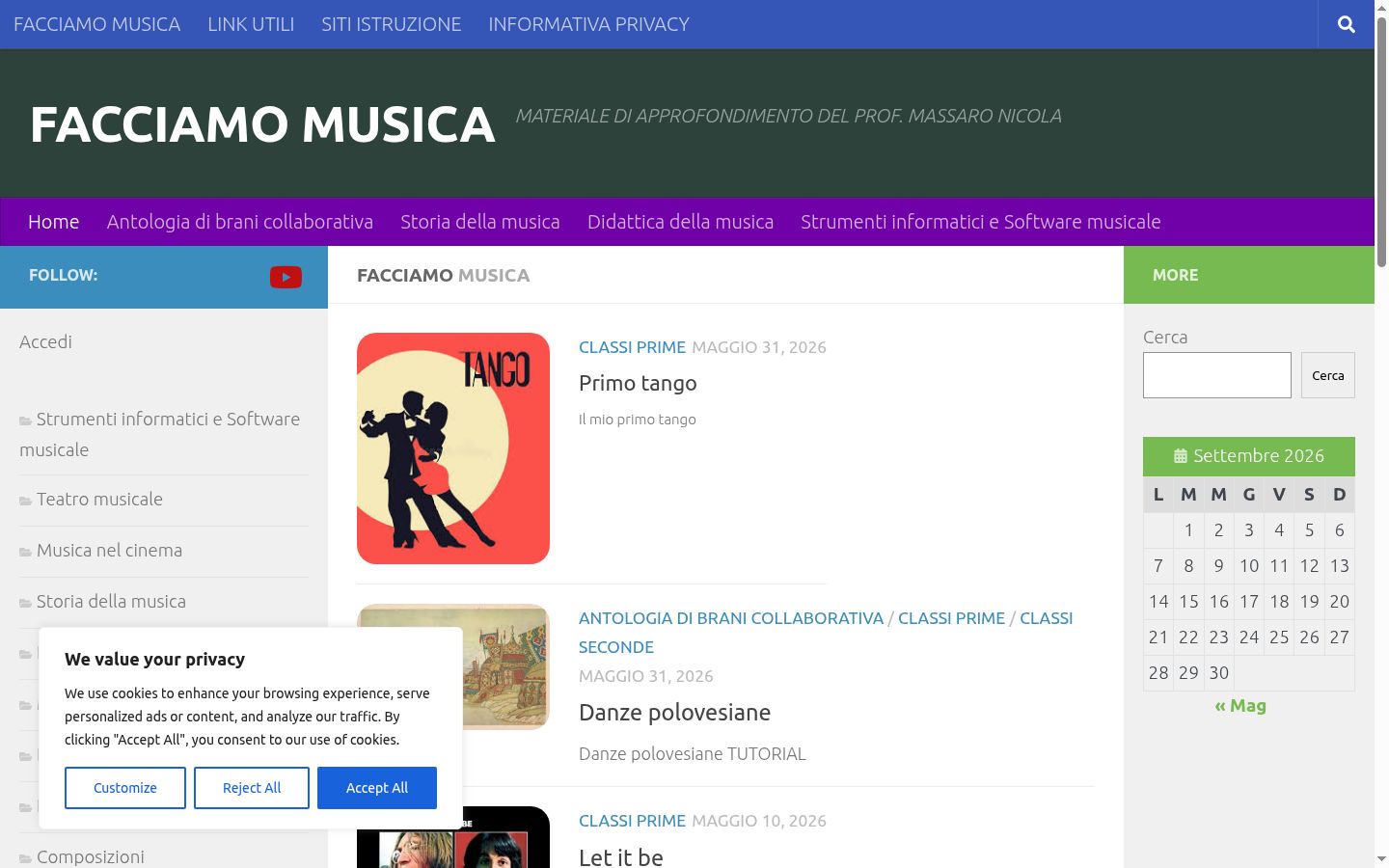The image size is (1389, 868).
Task: Open INFORMATIVA PRIVACY menu item
Action: [588, 24]
